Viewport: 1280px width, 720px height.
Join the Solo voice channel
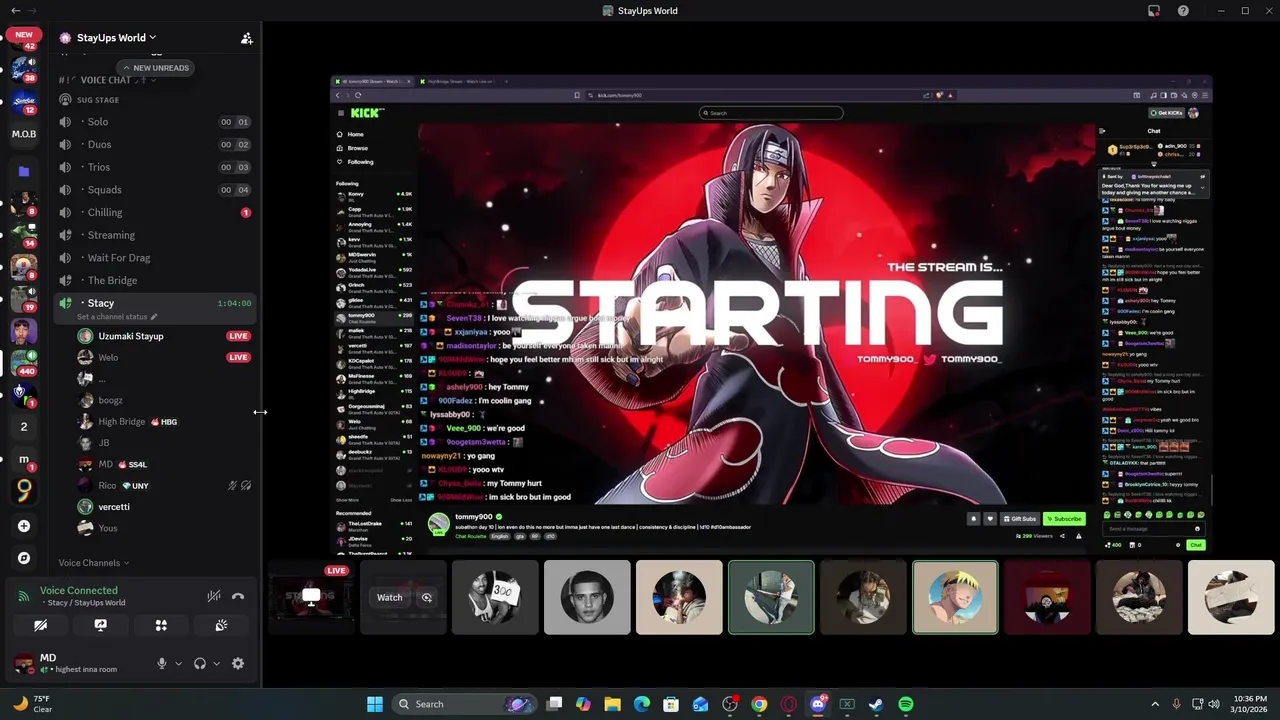(x=155, y=122)
